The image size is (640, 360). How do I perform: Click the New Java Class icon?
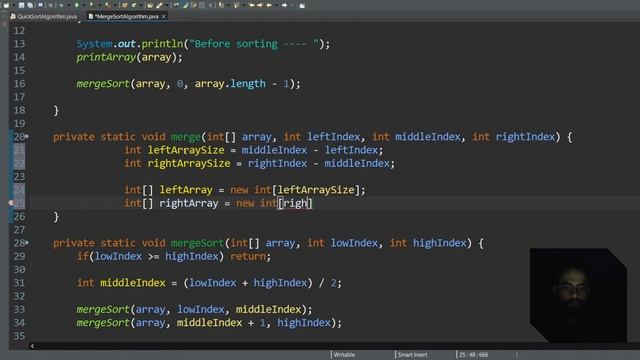pyautogui.click(x=133, y=5)
